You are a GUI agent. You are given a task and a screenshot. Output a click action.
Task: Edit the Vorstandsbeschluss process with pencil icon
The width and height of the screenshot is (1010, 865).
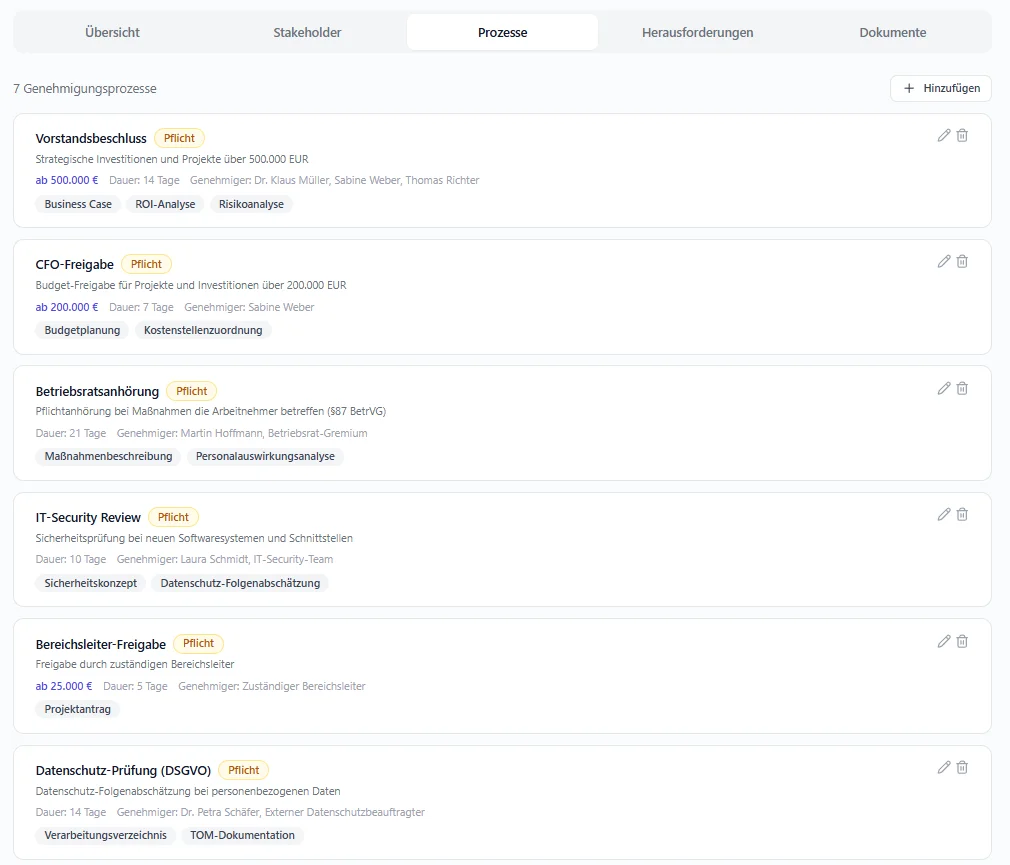coord(943,135)
